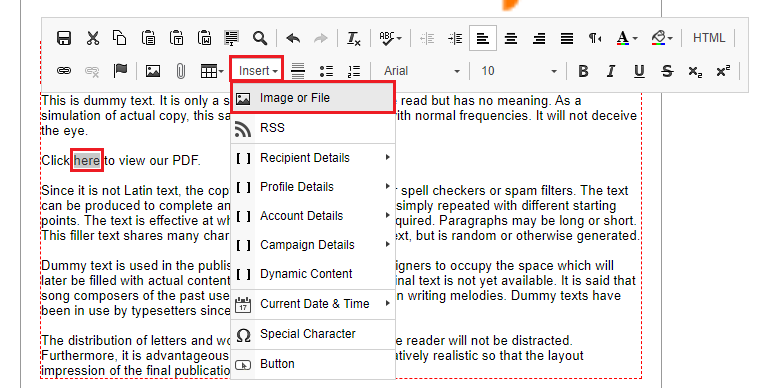Viewport: 759px width, 388px height.
Task: Click the Save floppy disk icon
Action: 64,38
